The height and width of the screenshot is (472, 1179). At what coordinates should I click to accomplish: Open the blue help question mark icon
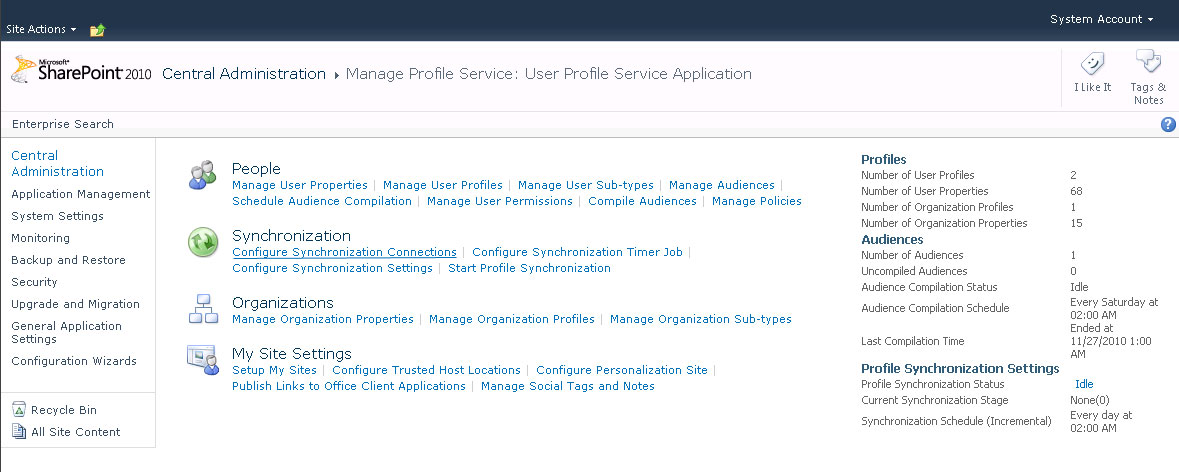tap(1168, 125)
